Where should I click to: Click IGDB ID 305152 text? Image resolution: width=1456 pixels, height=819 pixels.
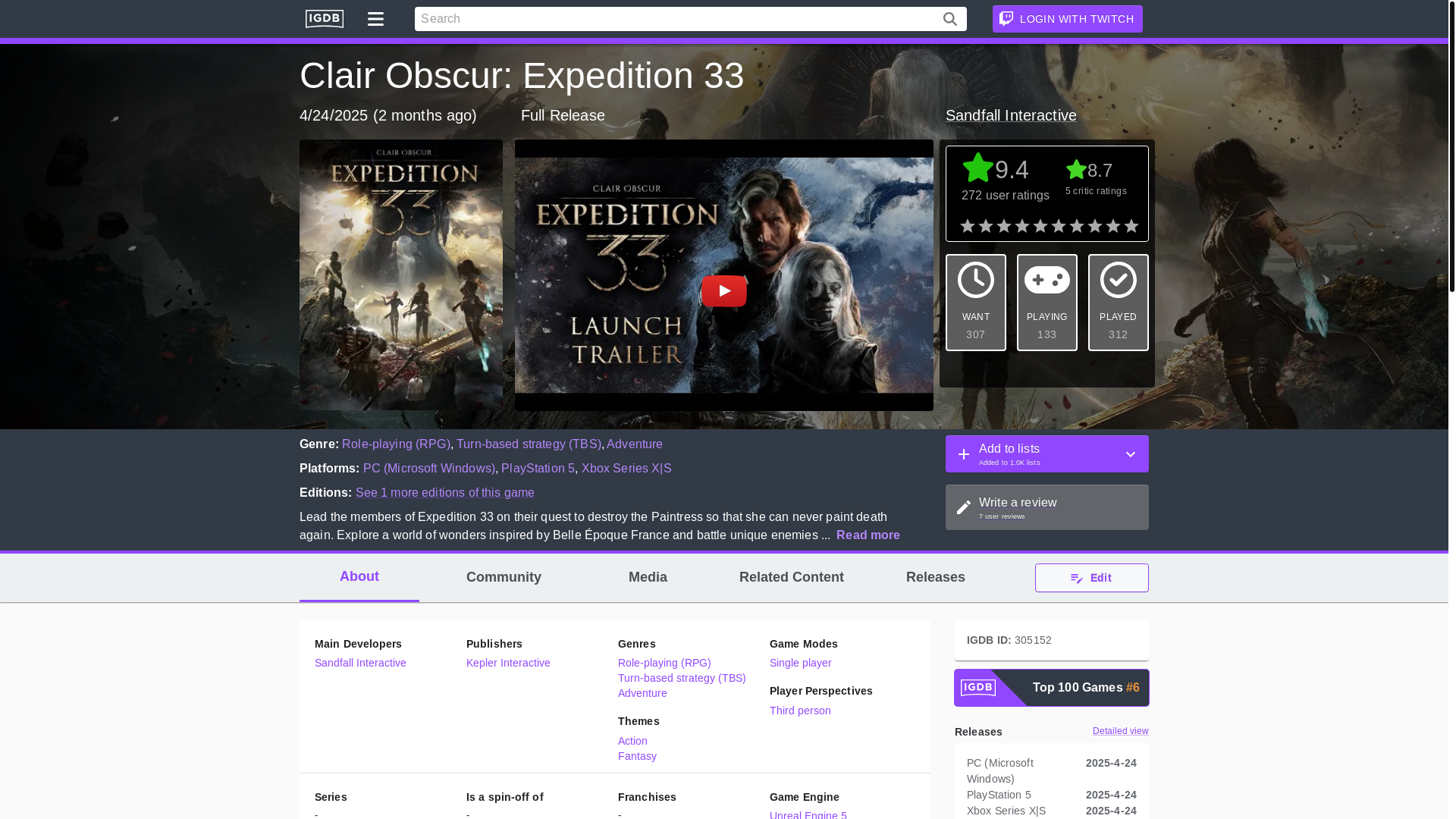(1009, 640)
